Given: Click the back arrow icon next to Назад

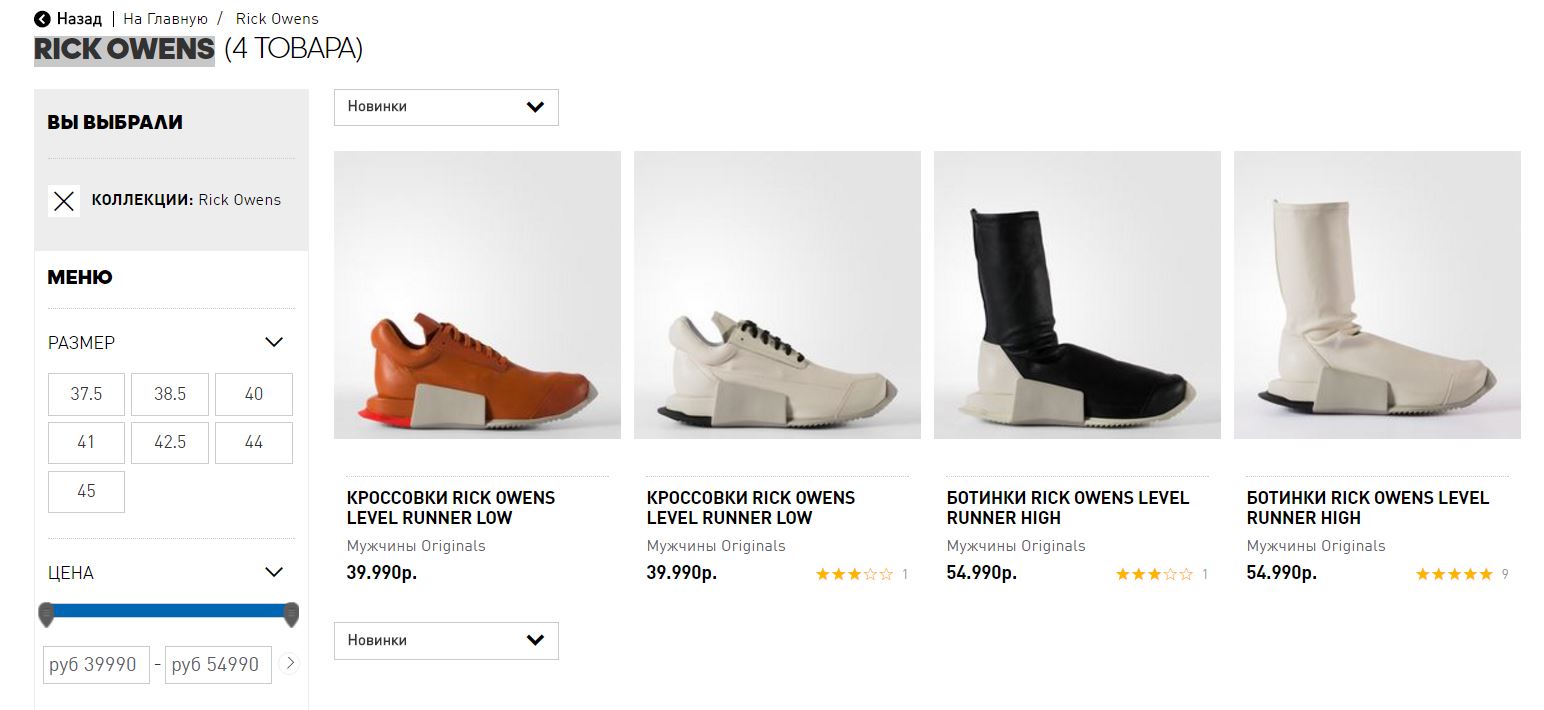Looking at the screenshot, I should [42, 19].
